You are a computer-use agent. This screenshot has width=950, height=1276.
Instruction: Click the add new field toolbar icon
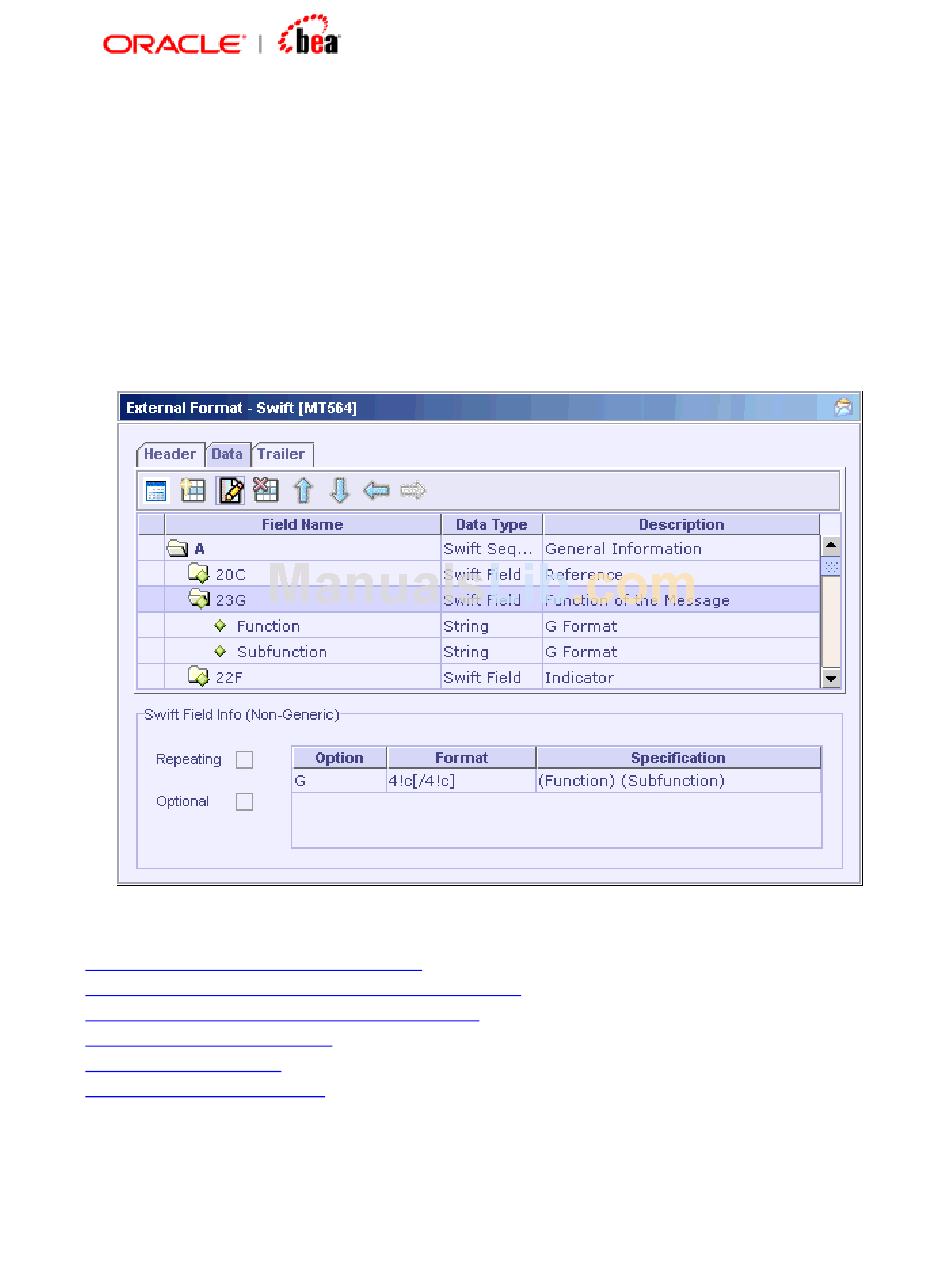(193, 491)
